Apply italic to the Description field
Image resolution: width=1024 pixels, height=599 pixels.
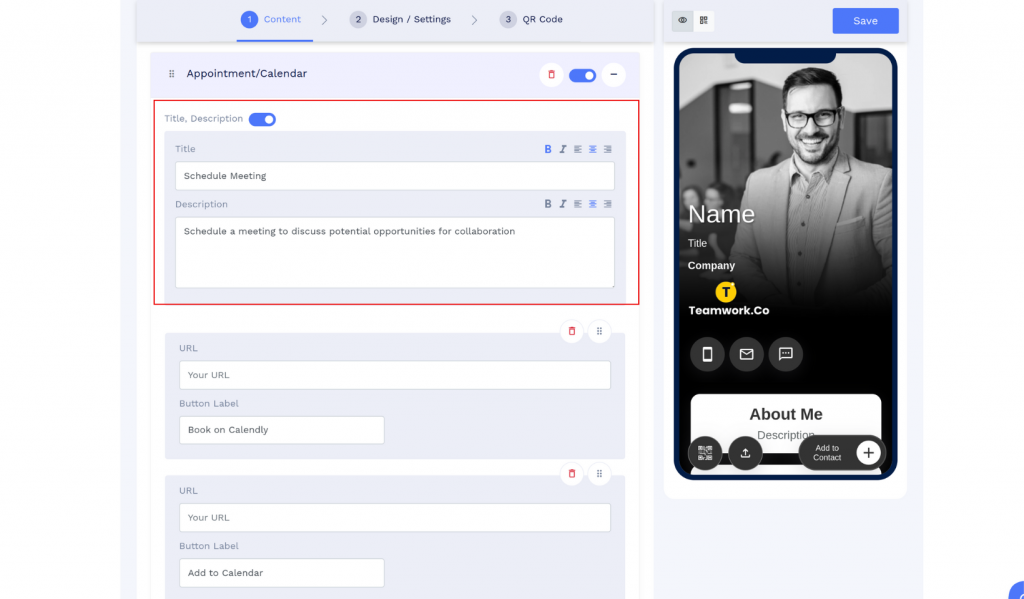pos(563,204)
